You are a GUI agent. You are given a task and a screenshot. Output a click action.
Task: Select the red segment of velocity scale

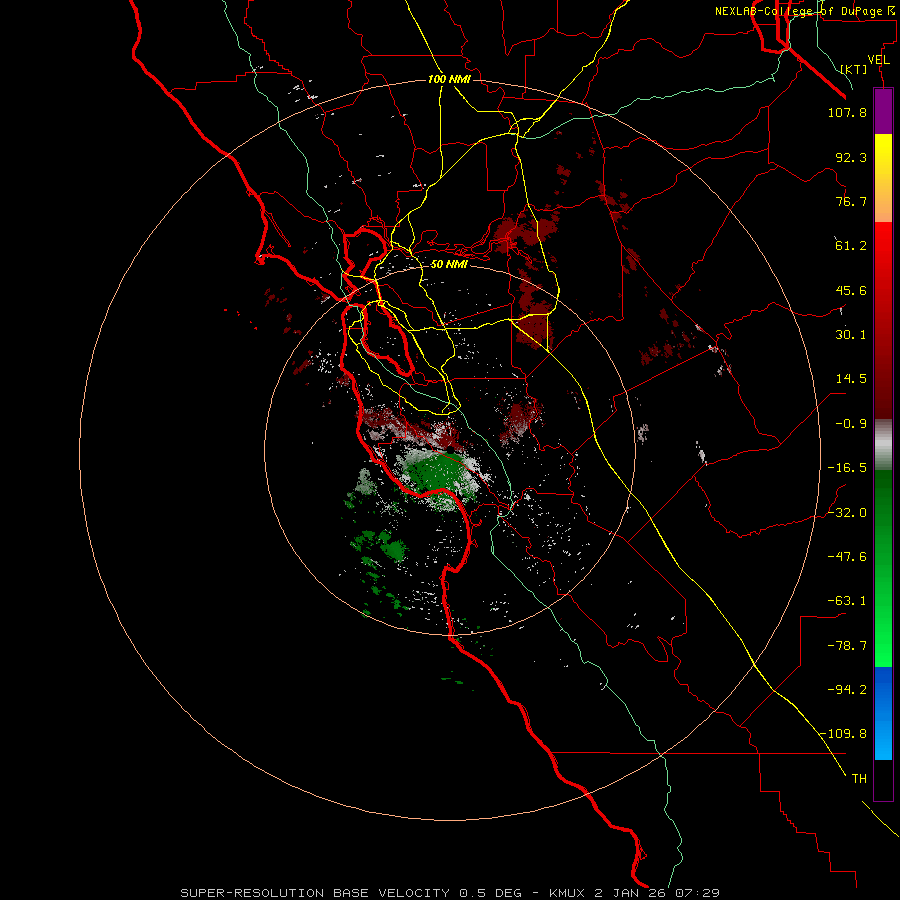tap(883, 320)
